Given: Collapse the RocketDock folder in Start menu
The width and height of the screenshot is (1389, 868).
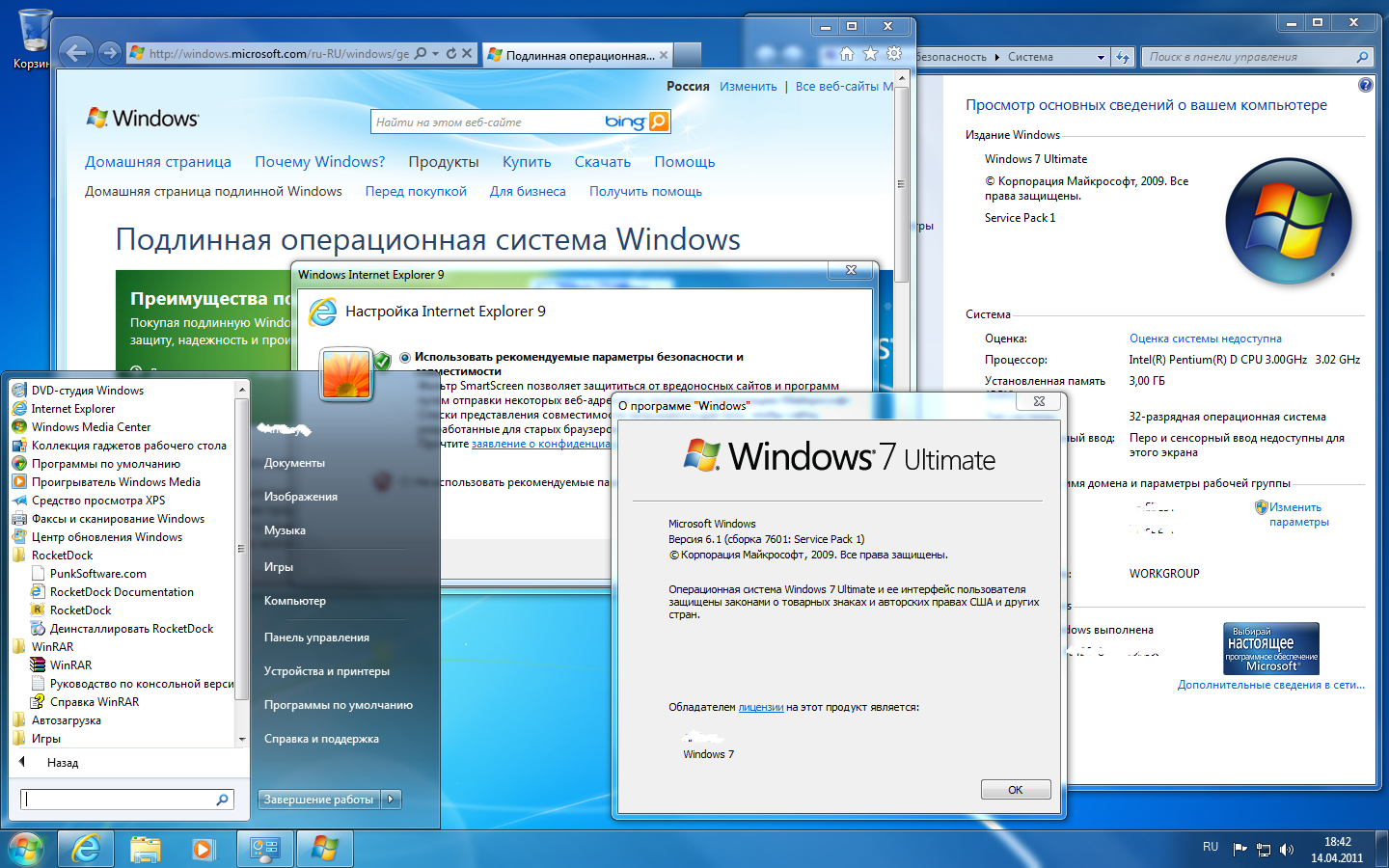Looking at the screenshot, I should 62,556.
